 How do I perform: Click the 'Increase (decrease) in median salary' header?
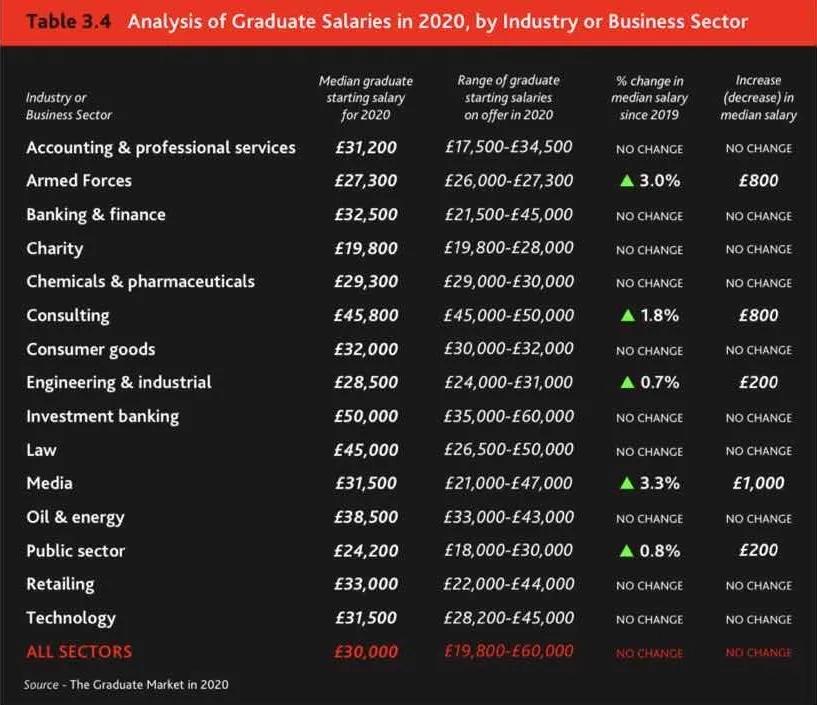tap(758, 97)
